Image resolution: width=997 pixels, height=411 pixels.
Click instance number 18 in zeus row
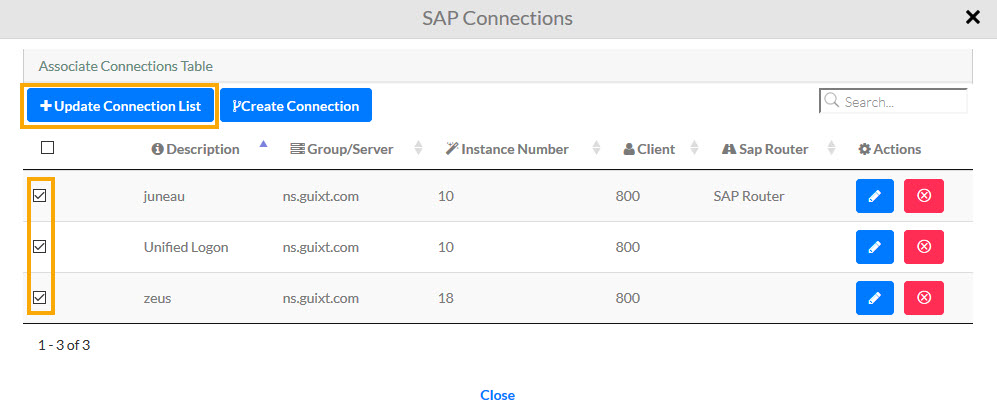(x=446, y=298)
